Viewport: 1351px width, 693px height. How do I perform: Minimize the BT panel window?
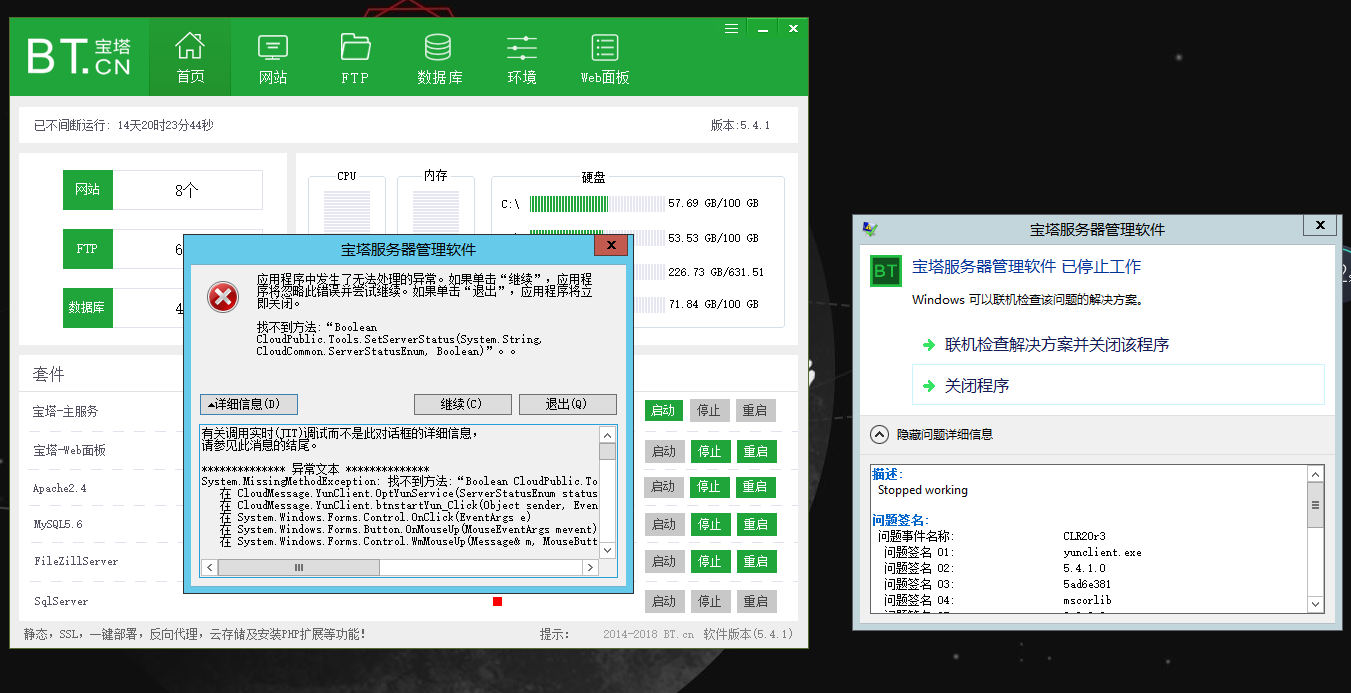click(x=762, y=29)
